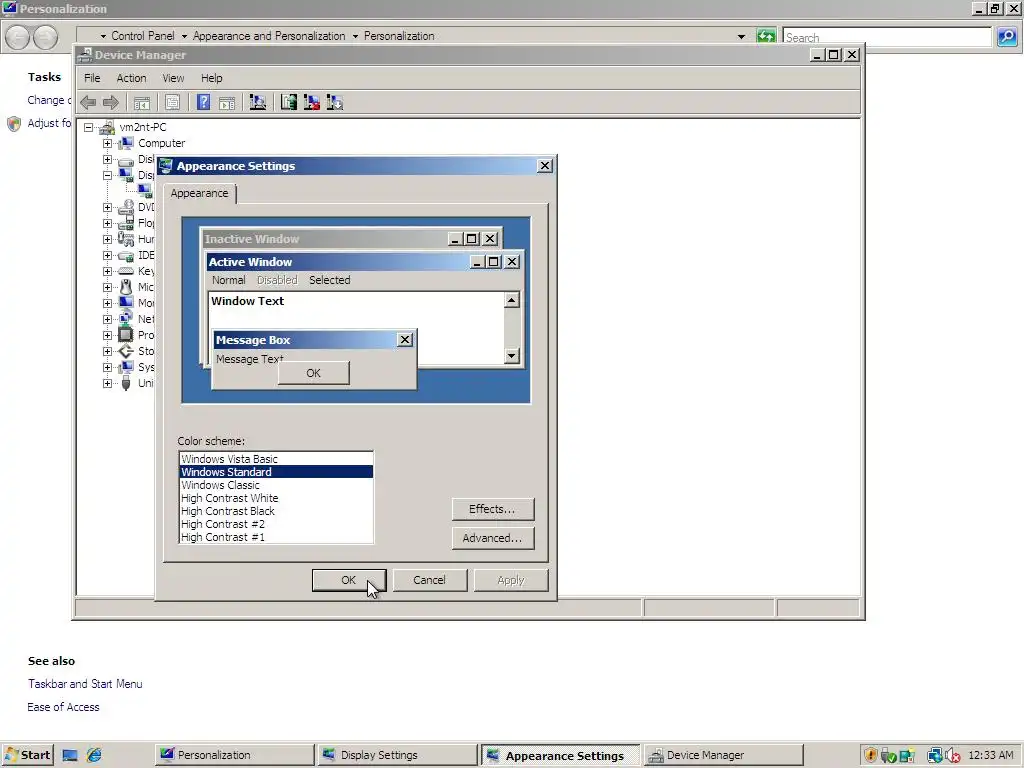
Task: Click the Update driver icon with green arrow
Action: (289, 102)
